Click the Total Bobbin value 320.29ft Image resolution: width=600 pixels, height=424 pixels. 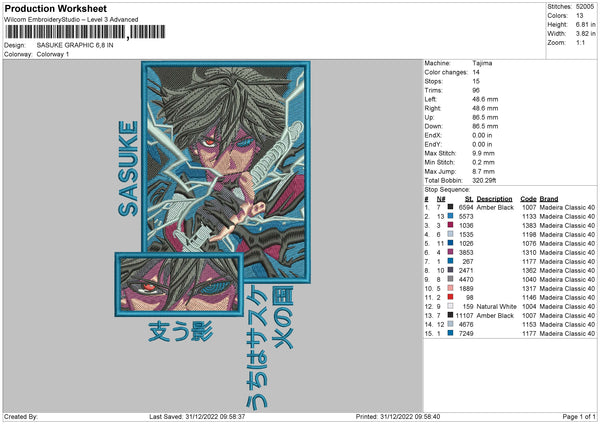tap(484, 180)
